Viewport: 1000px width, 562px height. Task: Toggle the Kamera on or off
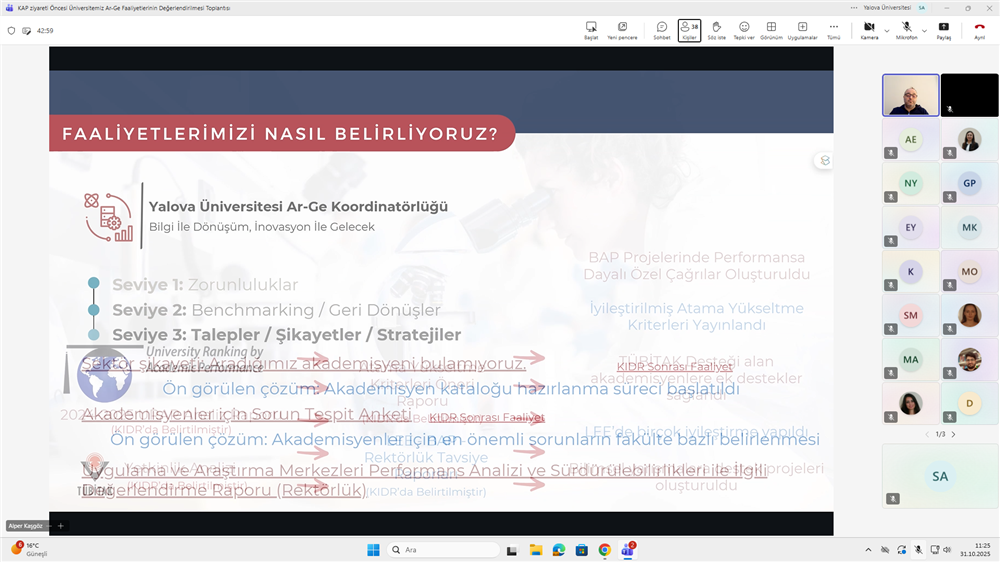pyautogui.click(x=868, y=29)
